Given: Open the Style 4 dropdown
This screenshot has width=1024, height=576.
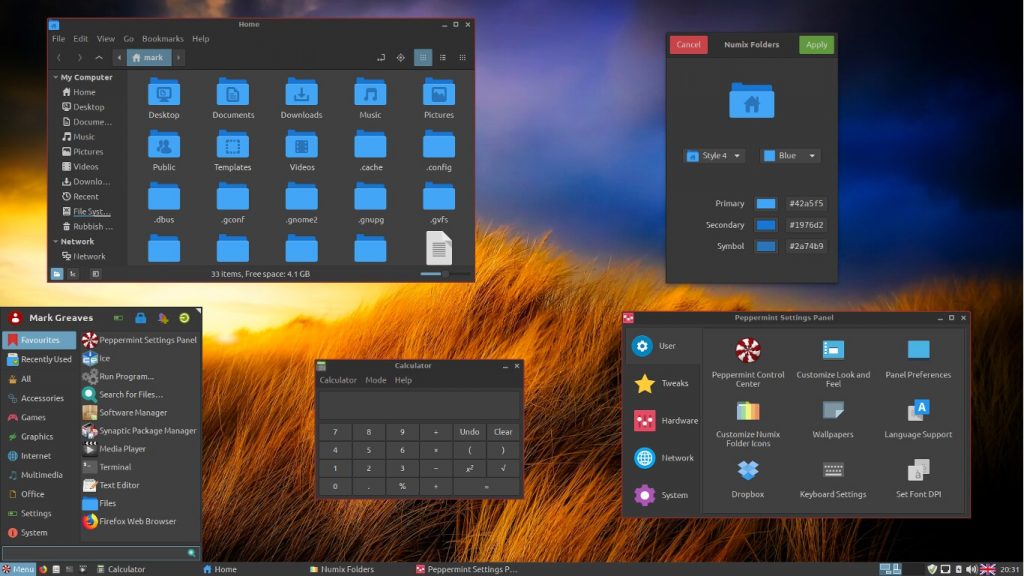Looking at the screenshot, I should point(713,156).
